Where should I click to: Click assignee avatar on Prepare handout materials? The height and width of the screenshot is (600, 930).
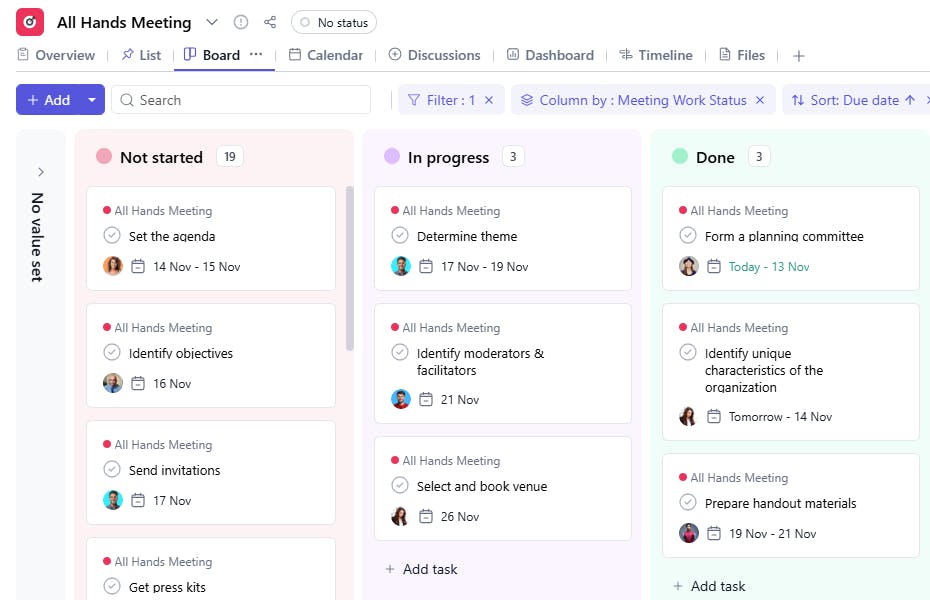689,533
